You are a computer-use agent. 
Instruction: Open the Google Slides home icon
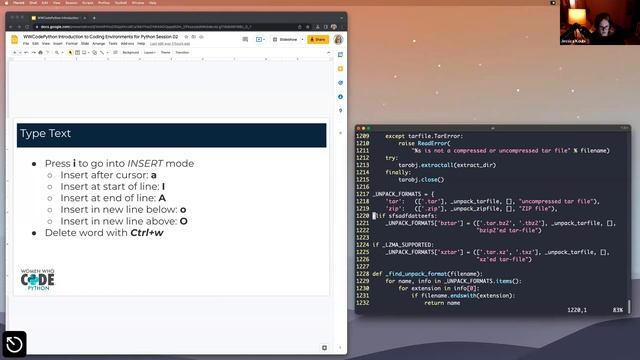(x=15, y=40)
